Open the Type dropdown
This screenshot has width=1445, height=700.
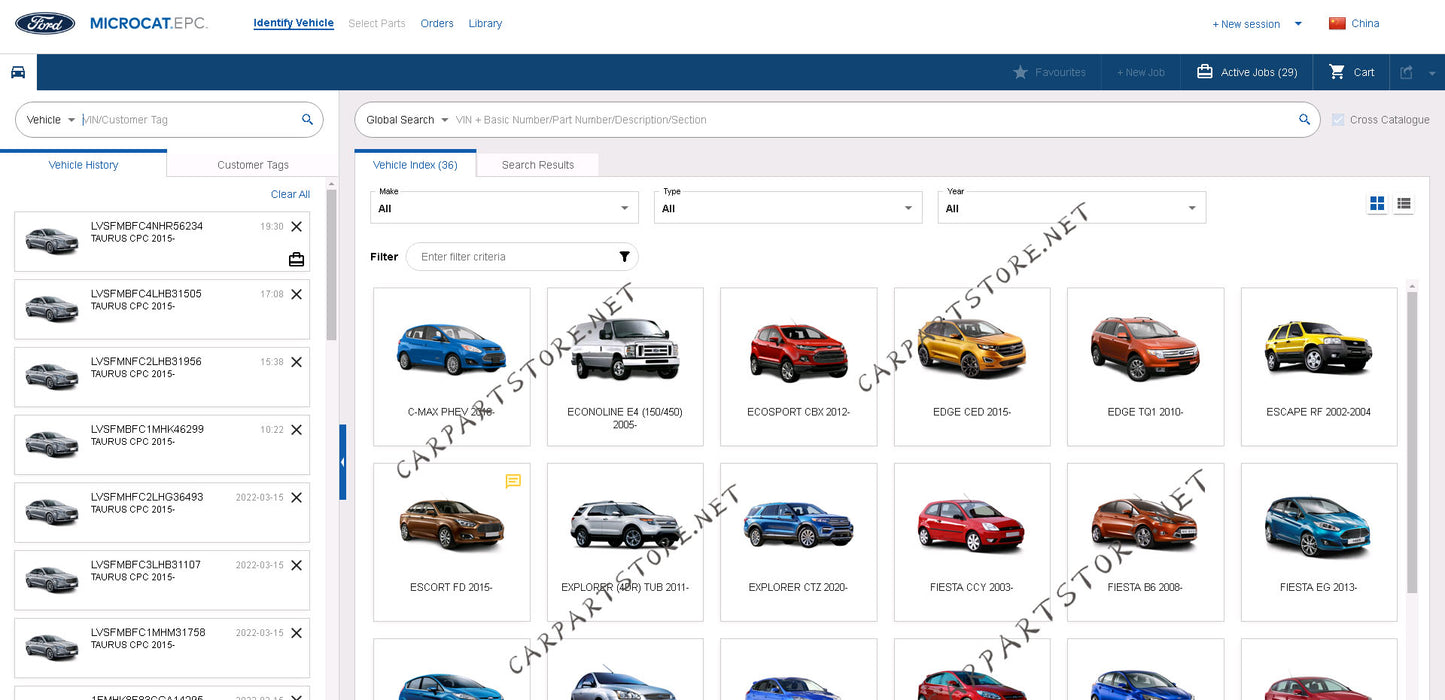[787, 208]
